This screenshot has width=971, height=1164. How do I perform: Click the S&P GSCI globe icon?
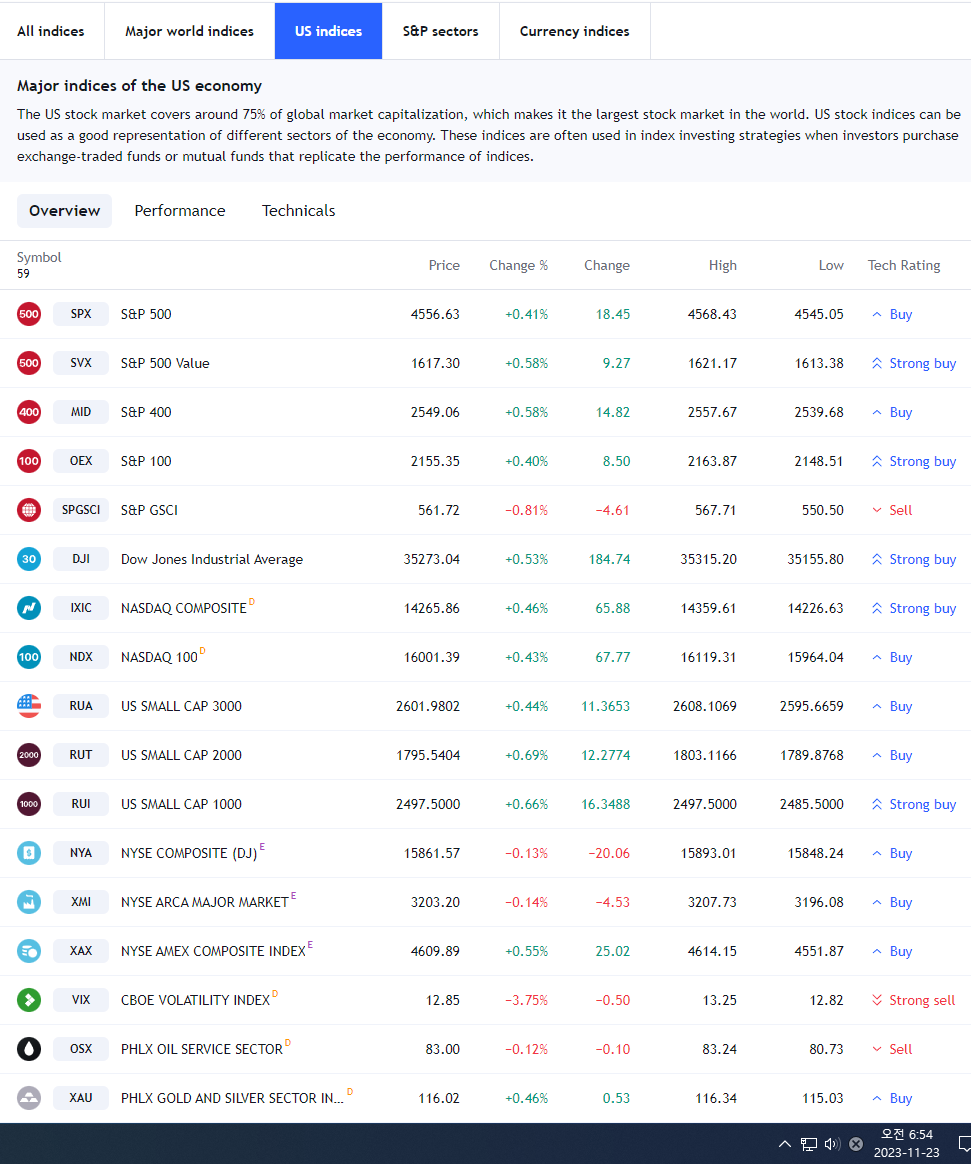point(29,510)
